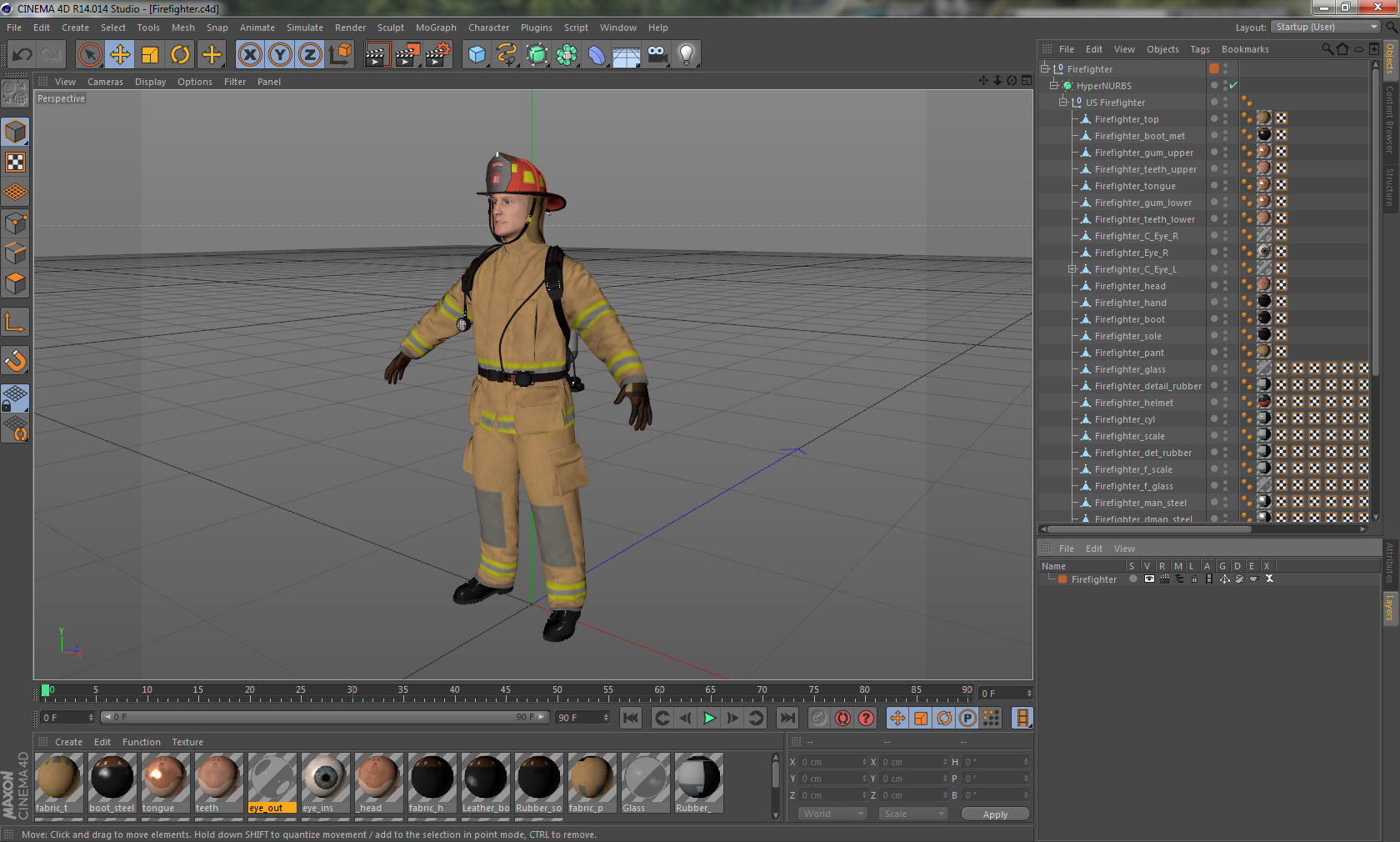Open the Render menu
Viewport: 1400px width, 842px height.
pyautogui.click(x=350, y=28)
